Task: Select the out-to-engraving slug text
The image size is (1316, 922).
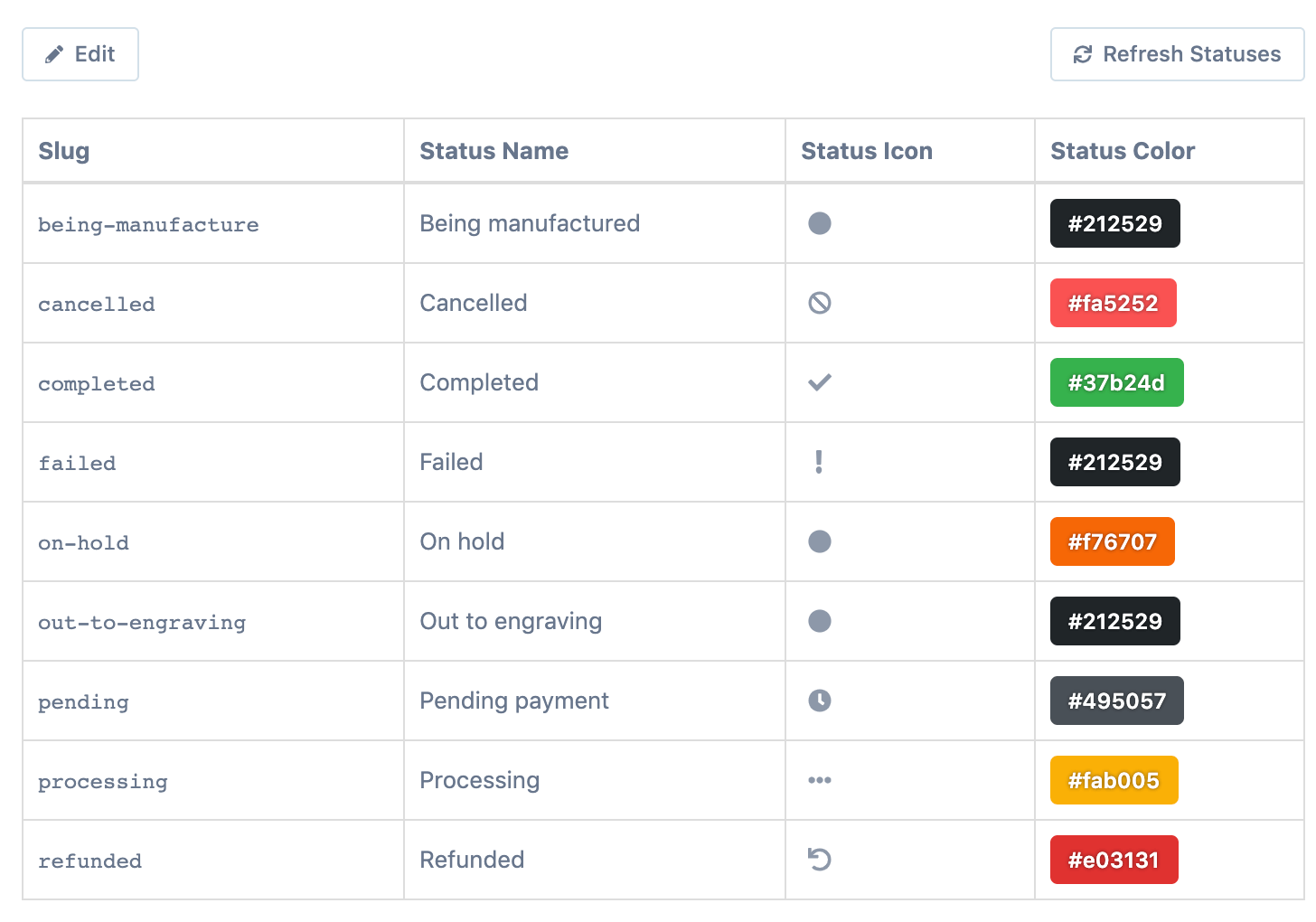Action: (142, 622)
